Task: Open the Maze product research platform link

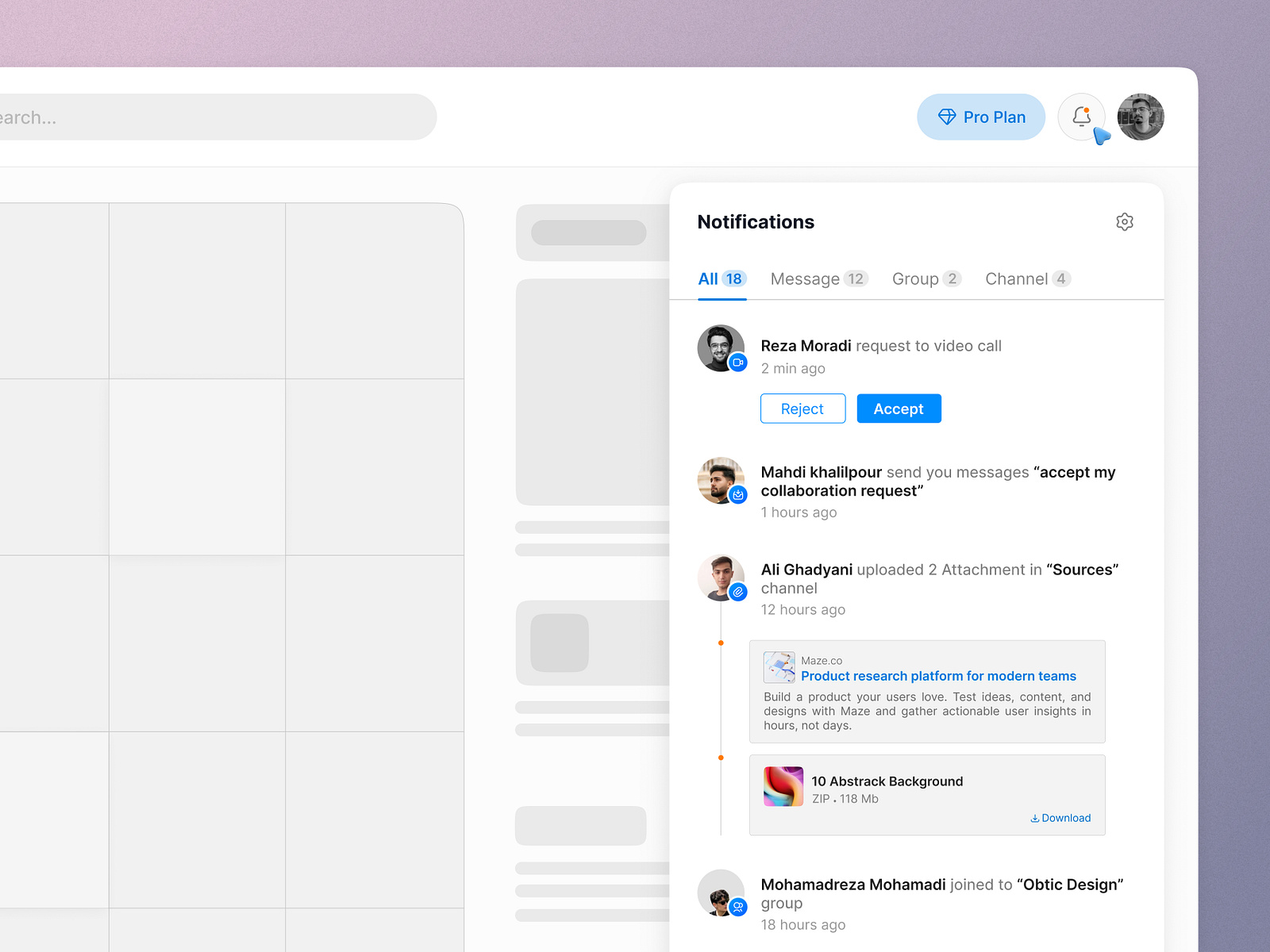Action: (938, 676)
